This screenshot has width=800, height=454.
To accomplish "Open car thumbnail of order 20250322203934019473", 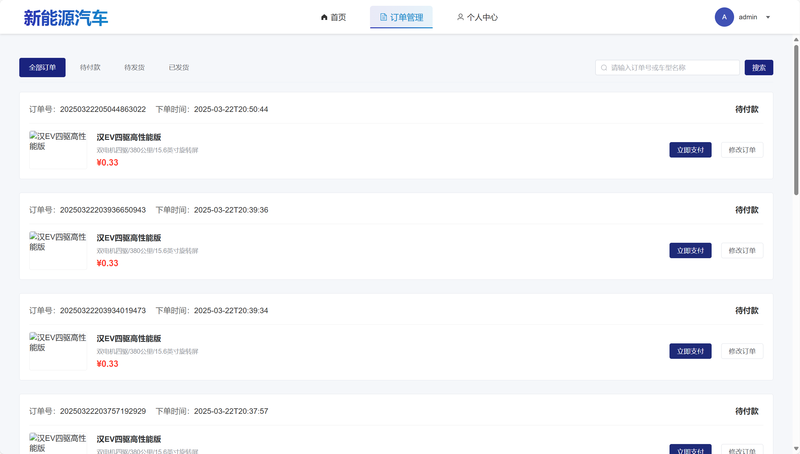I will tap(58, 351).
